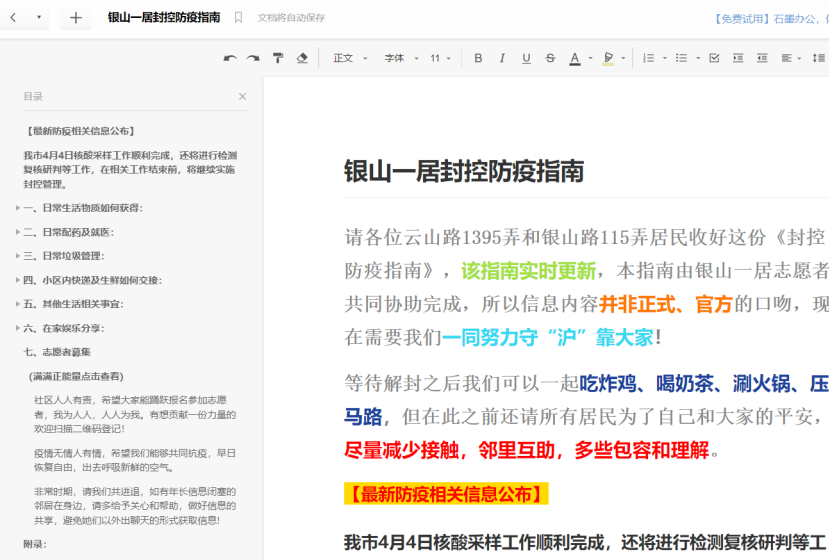Click the text alignment icon

(x=787, y=58)
